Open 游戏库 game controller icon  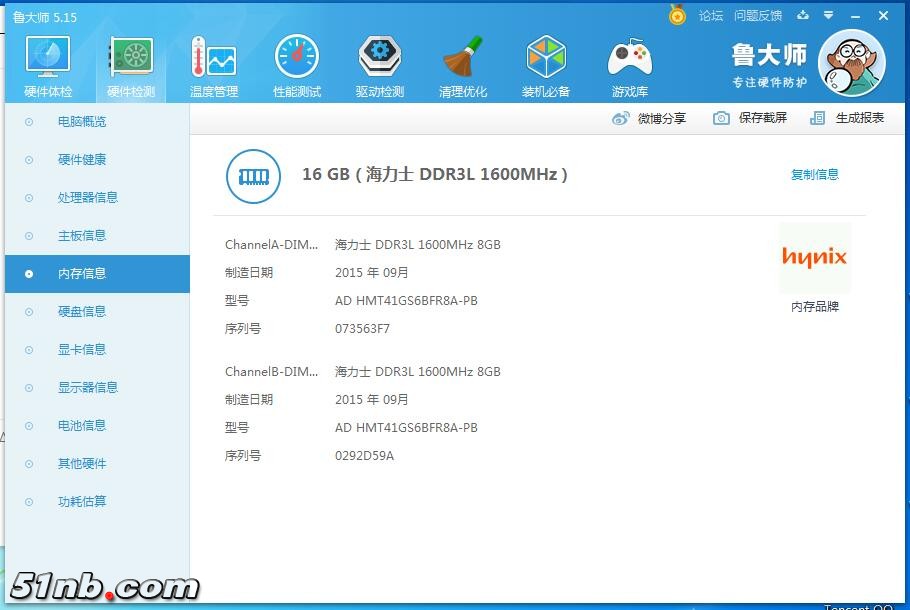(x=629, y=66)
